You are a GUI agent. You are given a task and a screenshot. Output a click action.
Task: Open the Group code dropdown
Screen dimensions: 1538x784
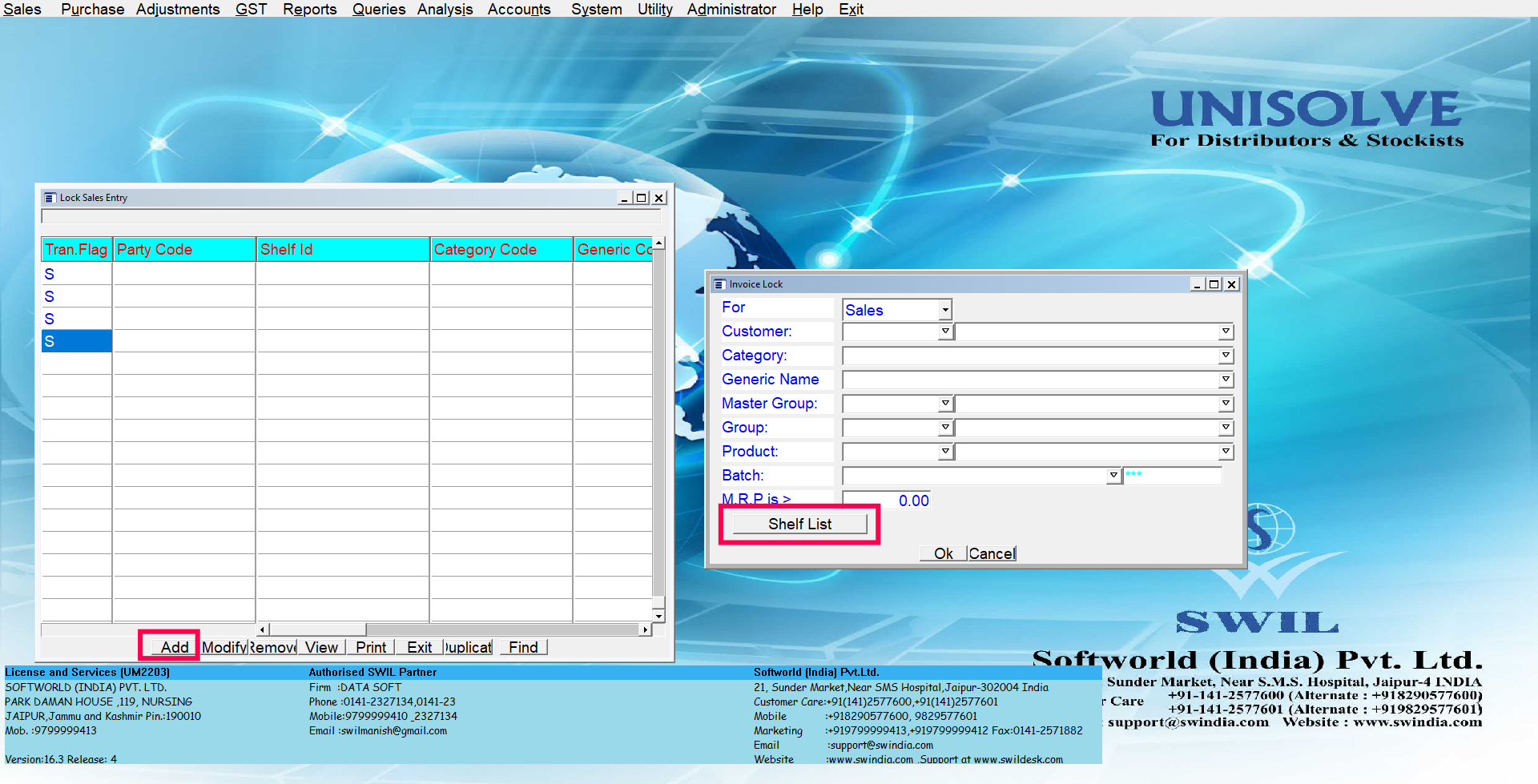pyautogui.click(x=945, y=428)
